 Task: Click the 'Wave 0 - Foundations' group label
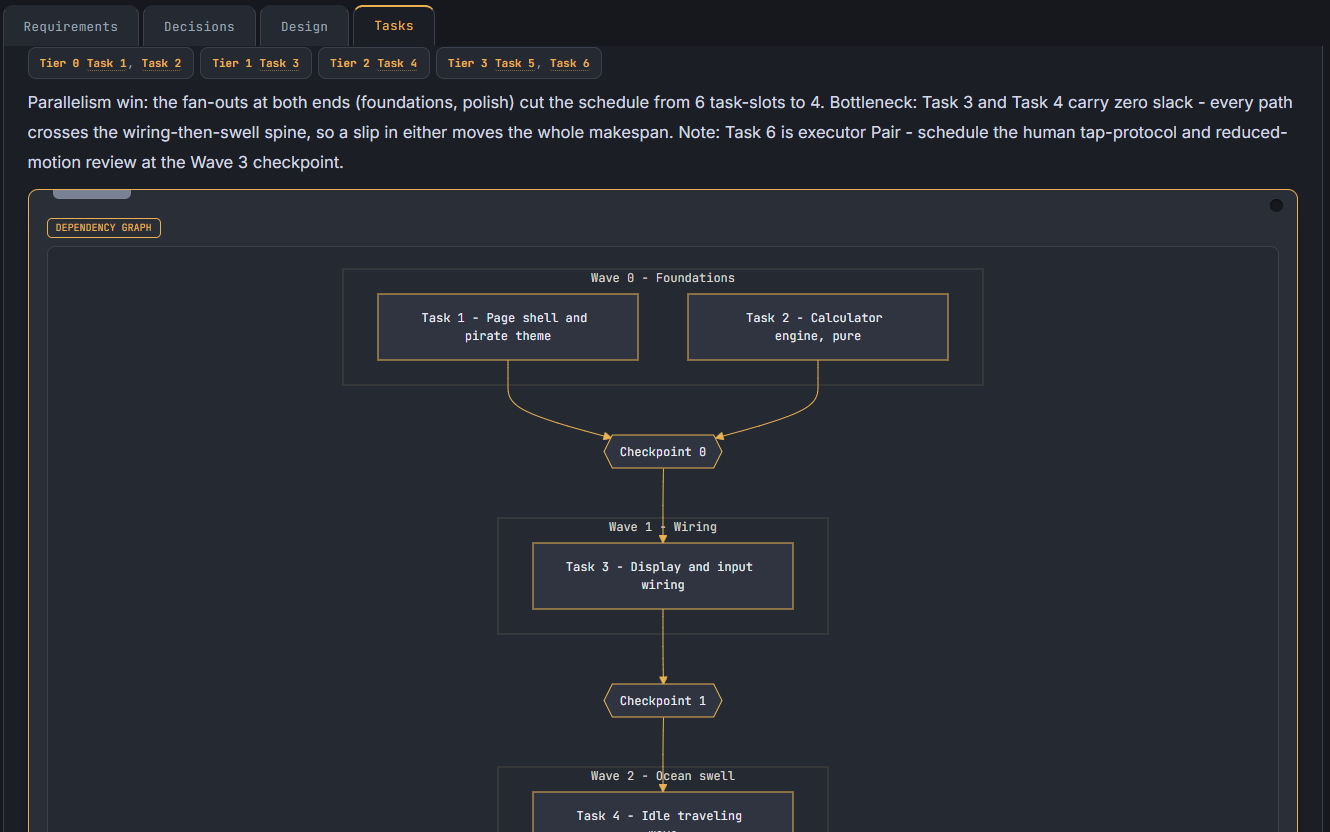coord(663,278)
